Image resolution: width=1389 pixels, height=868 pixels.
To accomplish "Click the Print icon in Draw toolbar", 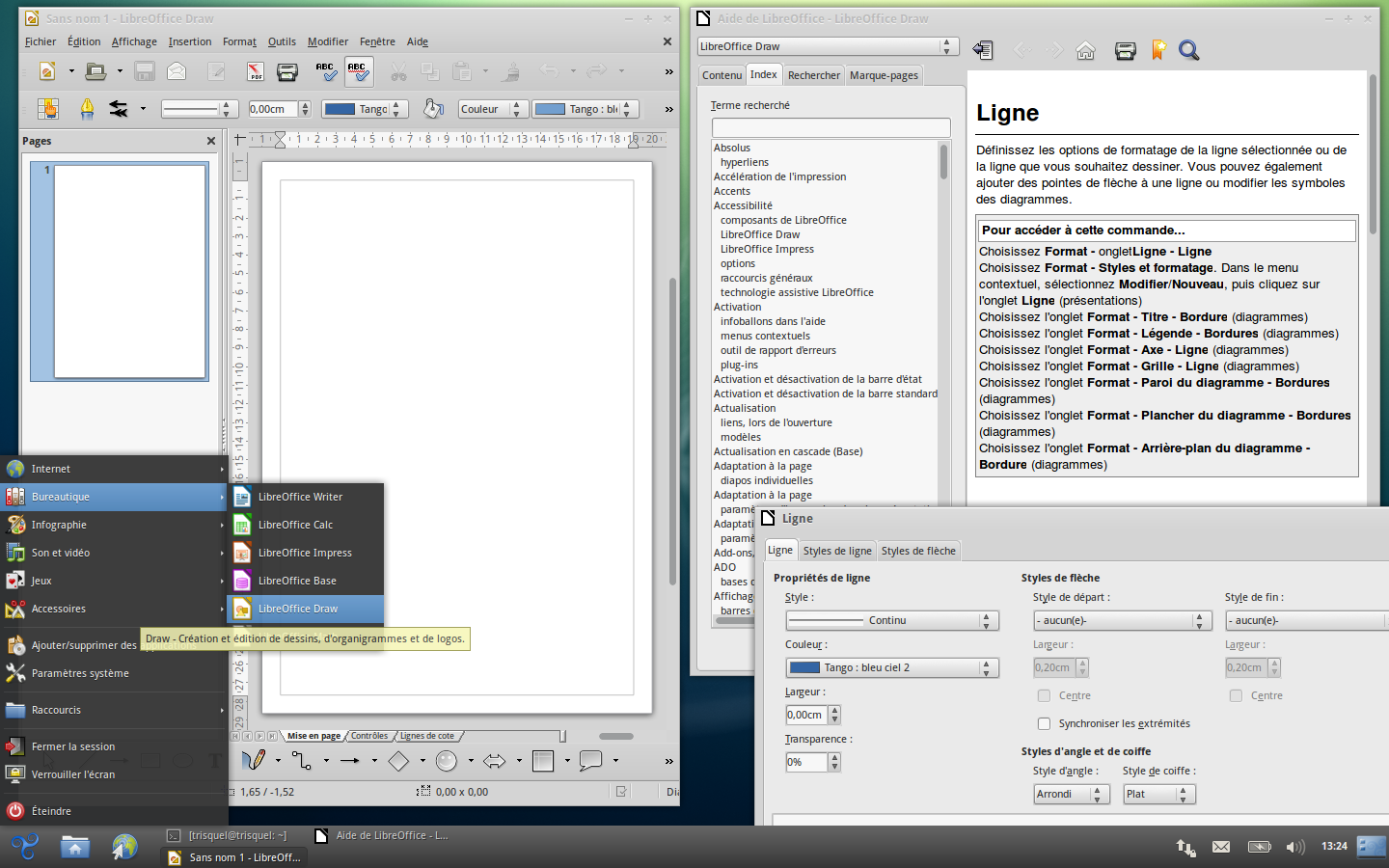I will click(x=287, y=70).
